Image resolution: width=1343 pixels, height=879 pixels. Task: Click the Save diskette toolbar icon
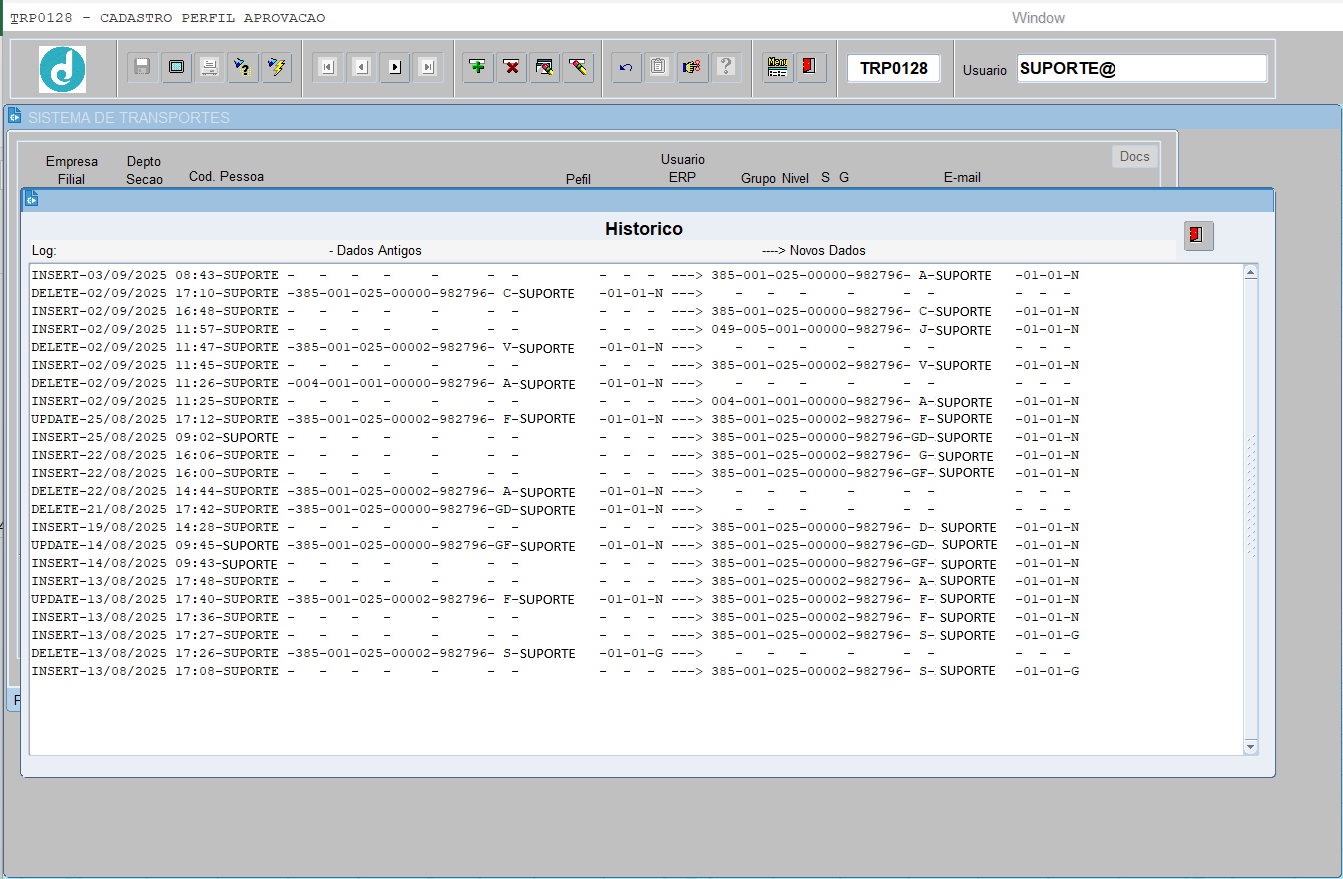coord(142,67)
